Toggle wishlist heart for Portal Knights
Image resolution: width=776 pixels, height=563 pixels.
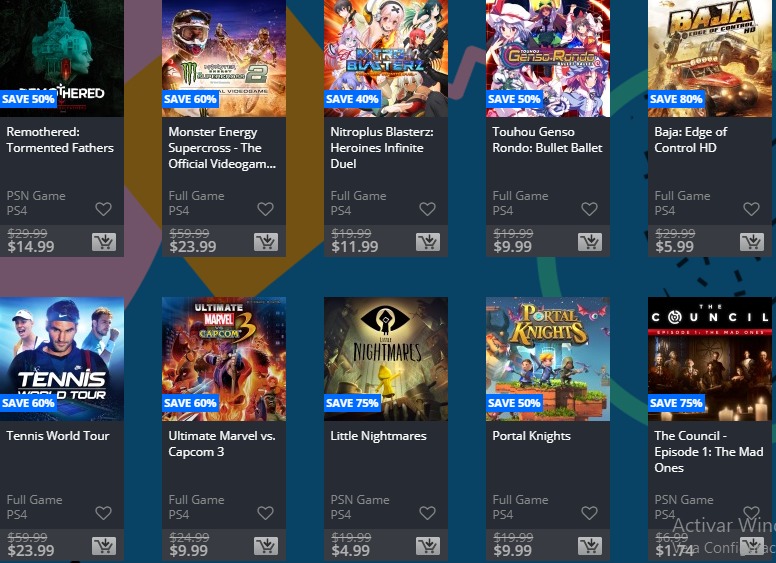[x=589, y=513]
